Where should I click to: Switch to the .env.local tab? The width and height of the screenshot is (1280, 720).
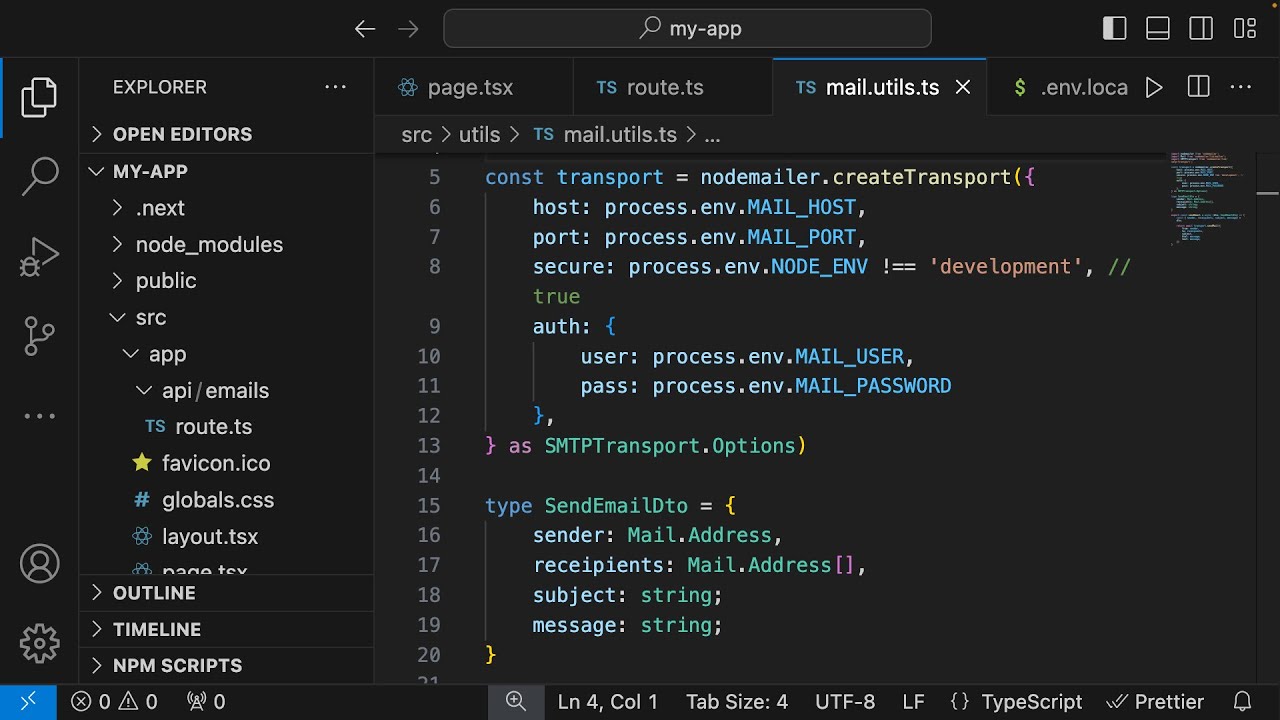[1068, 87]
